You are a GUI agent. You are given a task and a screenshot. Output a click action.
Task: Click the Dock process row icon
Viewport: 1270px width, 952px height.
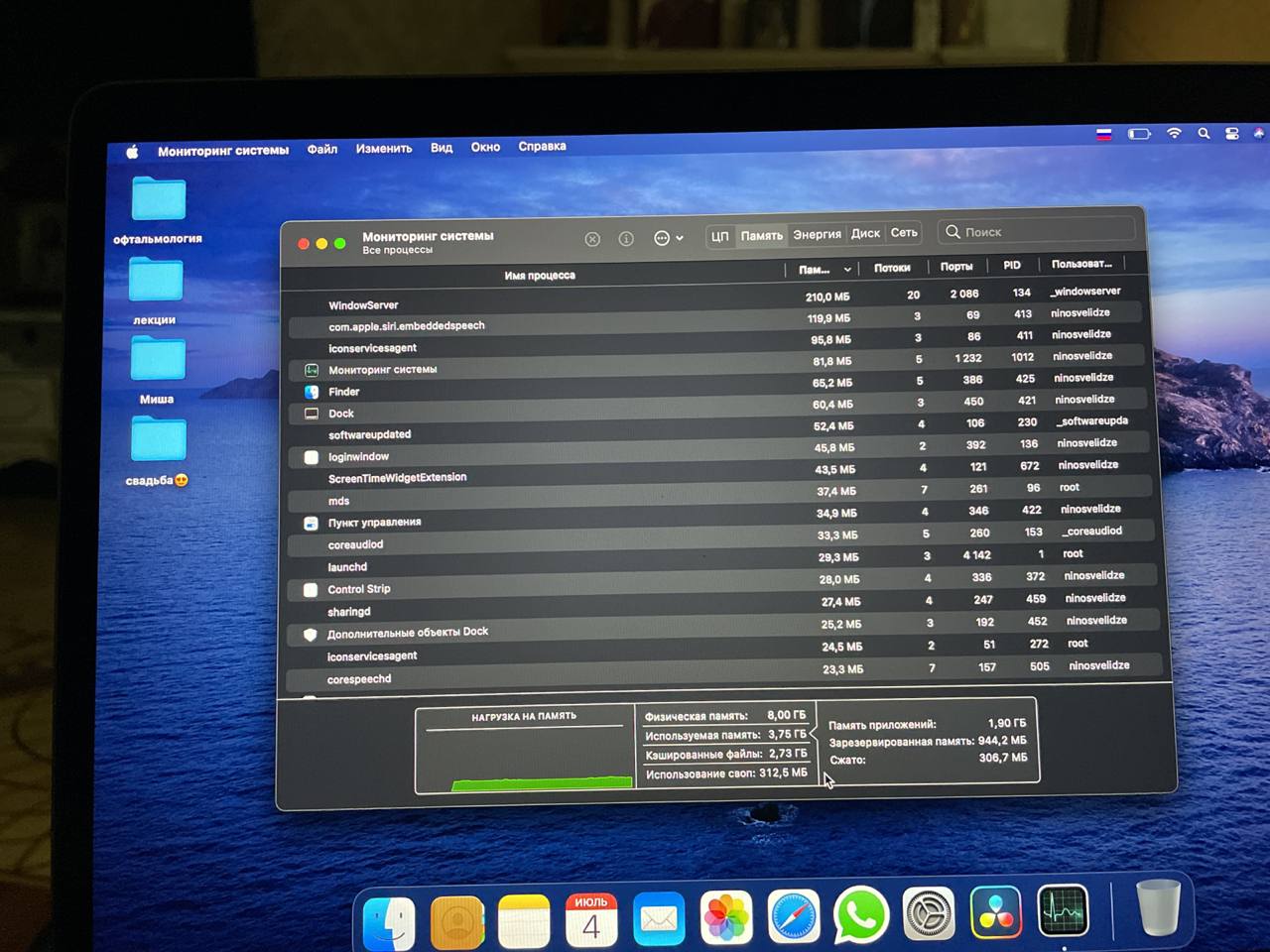312,414
